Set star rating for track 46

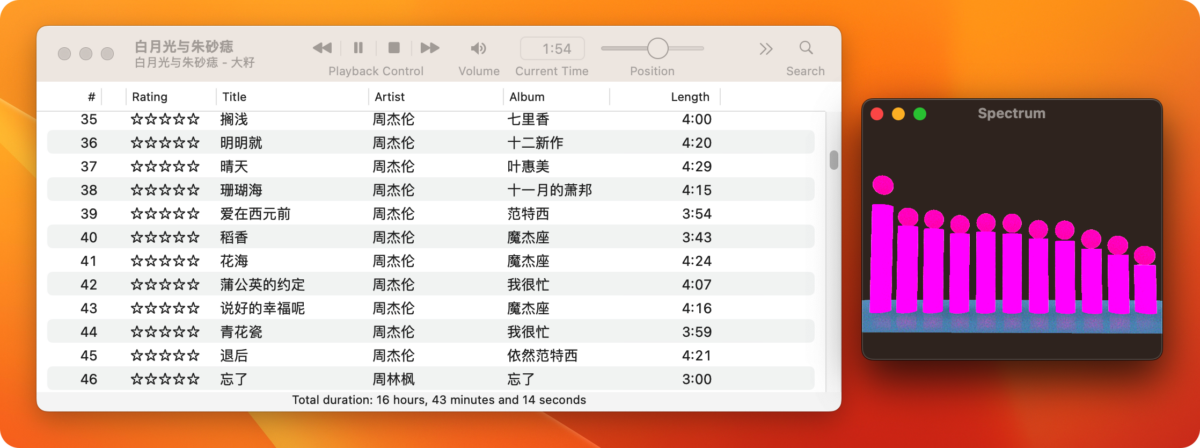pyautogui.click(x=165, y=379)
